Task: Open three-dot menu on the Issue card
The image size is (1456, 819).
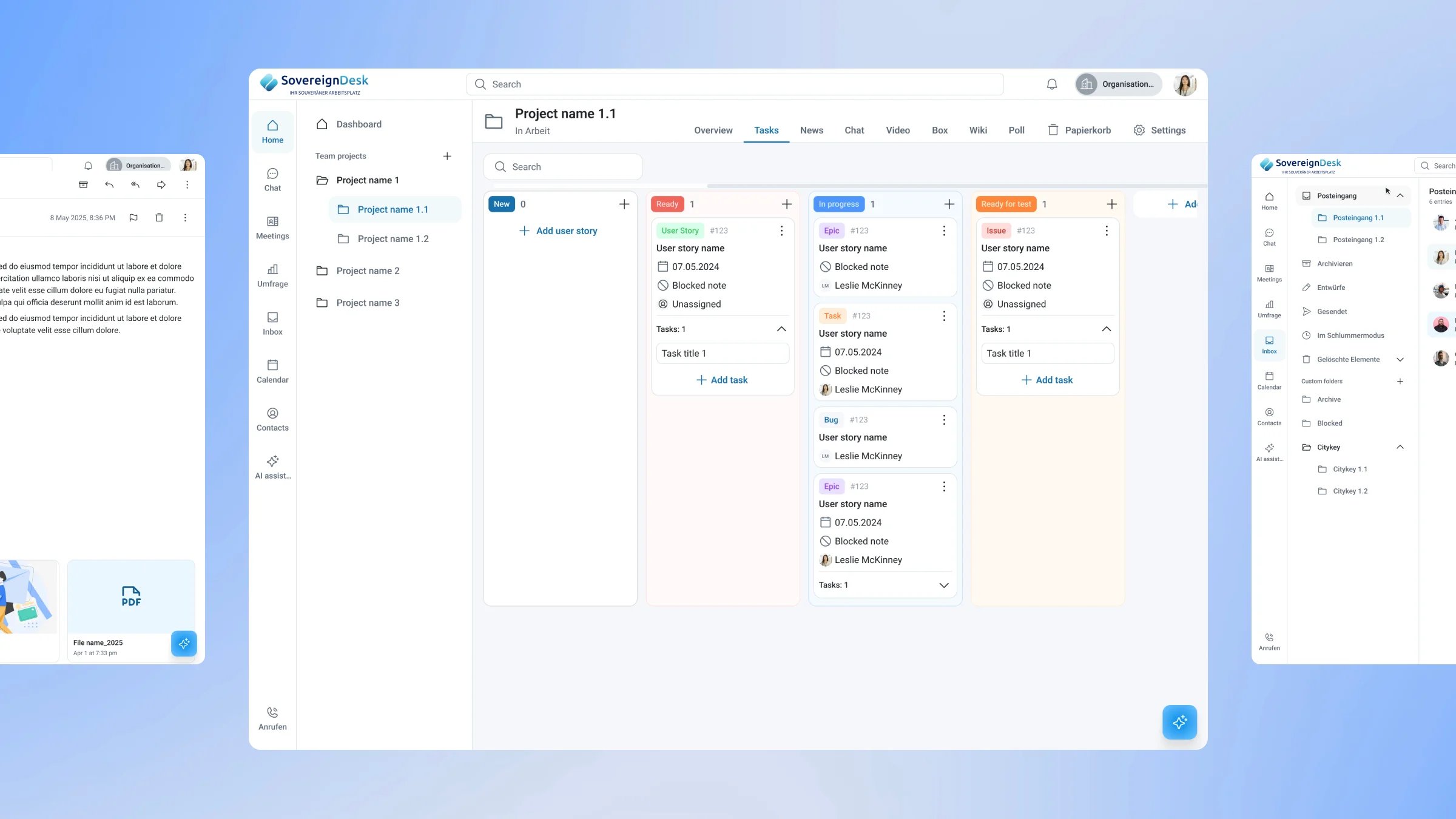Action: 1107,231
